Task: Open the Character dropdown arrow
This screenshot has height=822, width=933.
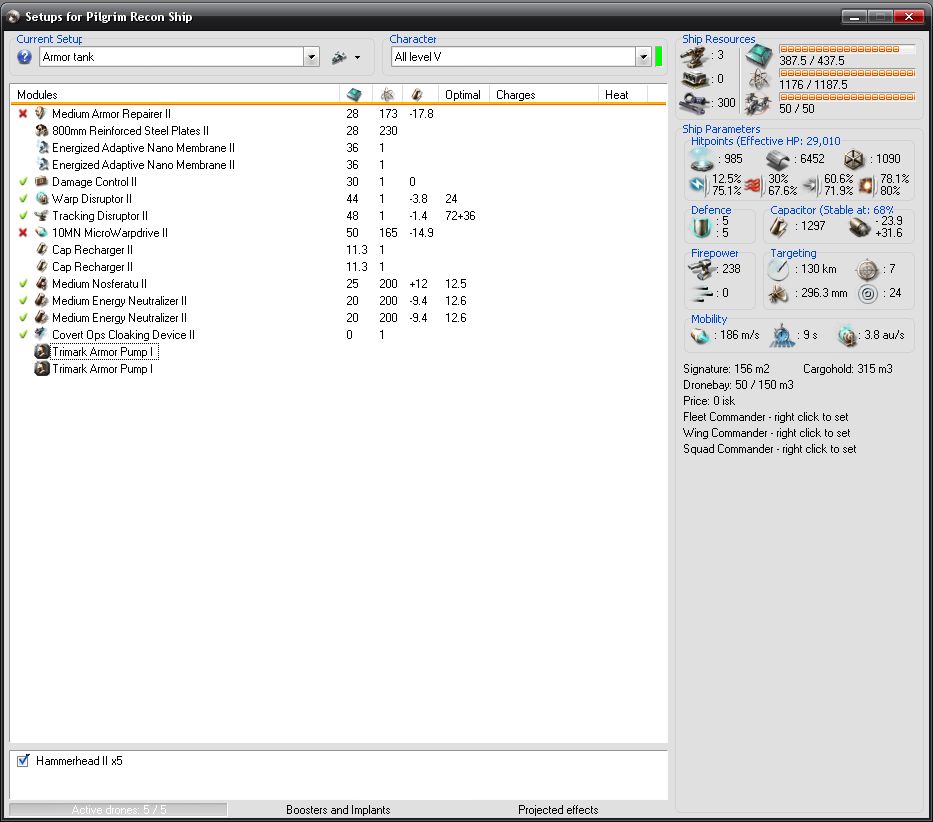Action: click(643, 57)
